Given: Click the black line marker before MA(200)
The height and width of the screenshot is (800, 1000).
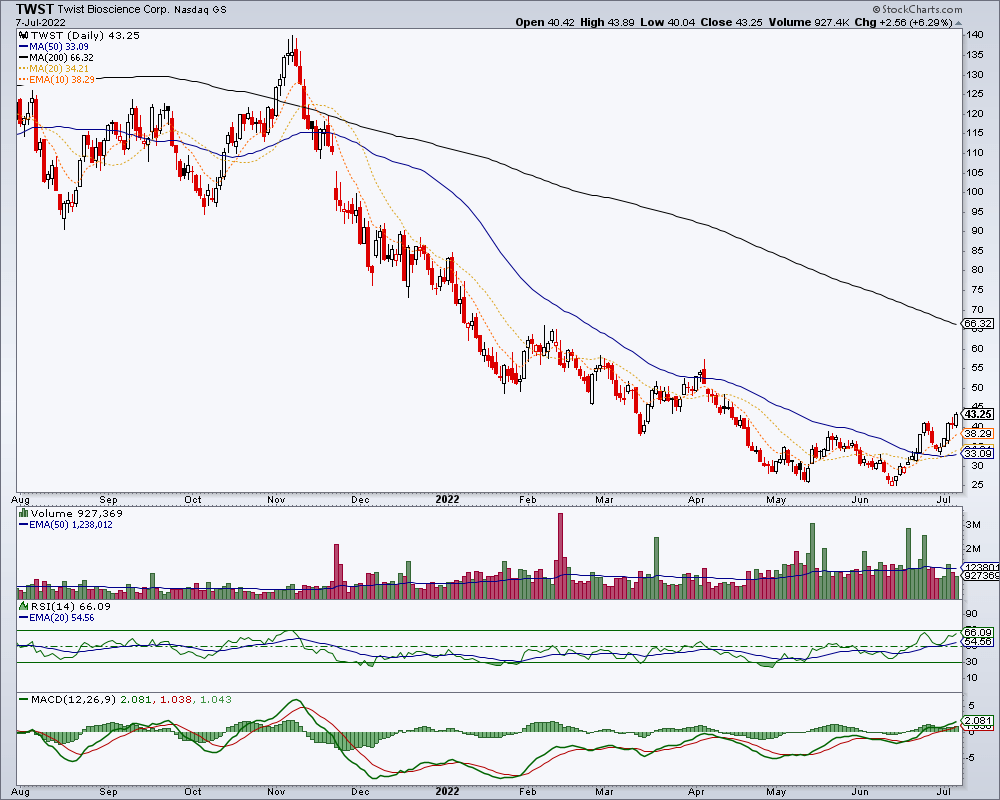Looking at the screenshot, I should click(x=24, y=57).
